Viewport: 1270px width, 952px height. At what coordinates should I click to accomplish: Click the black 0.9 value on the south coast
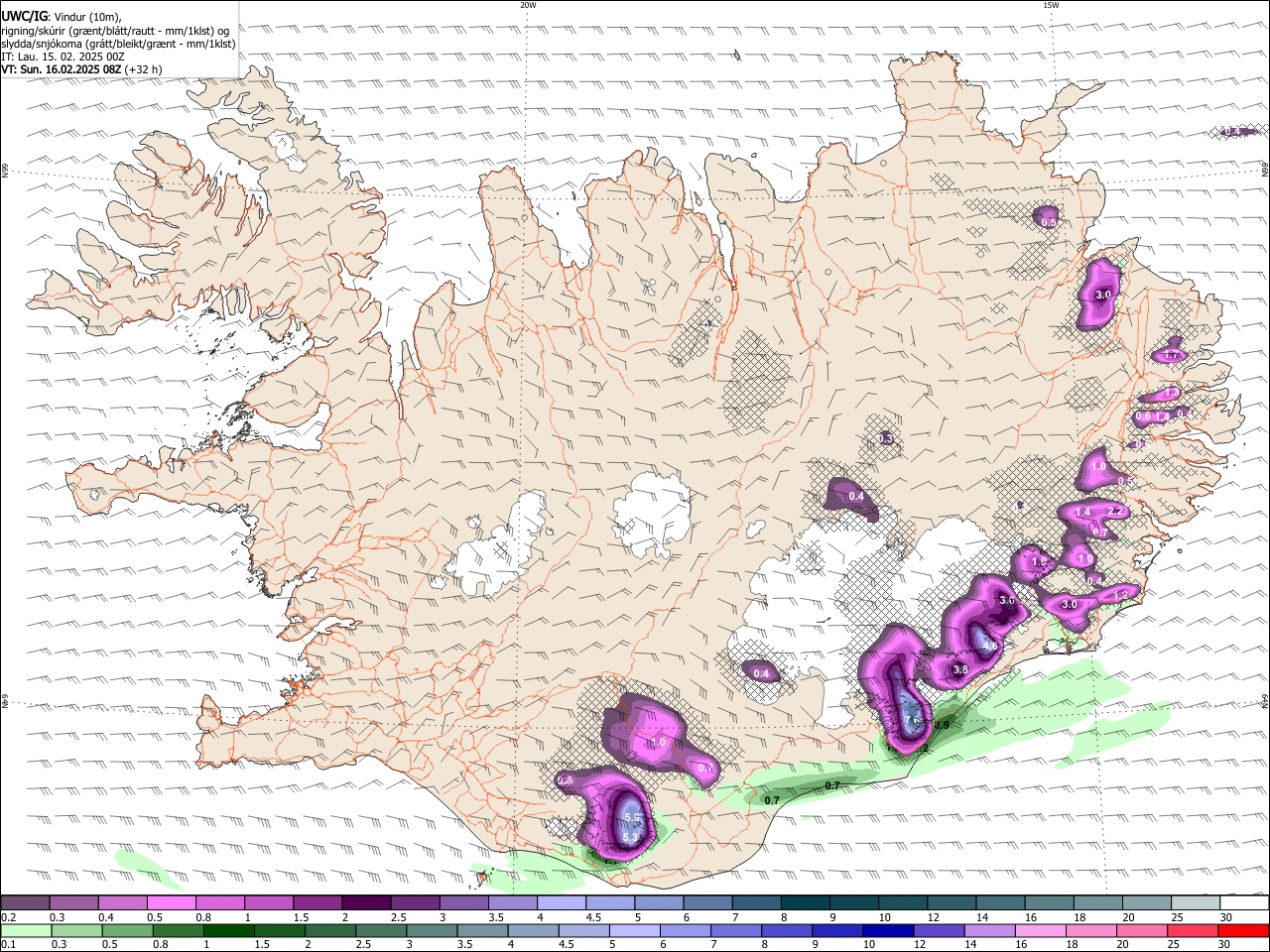point(942,726)
